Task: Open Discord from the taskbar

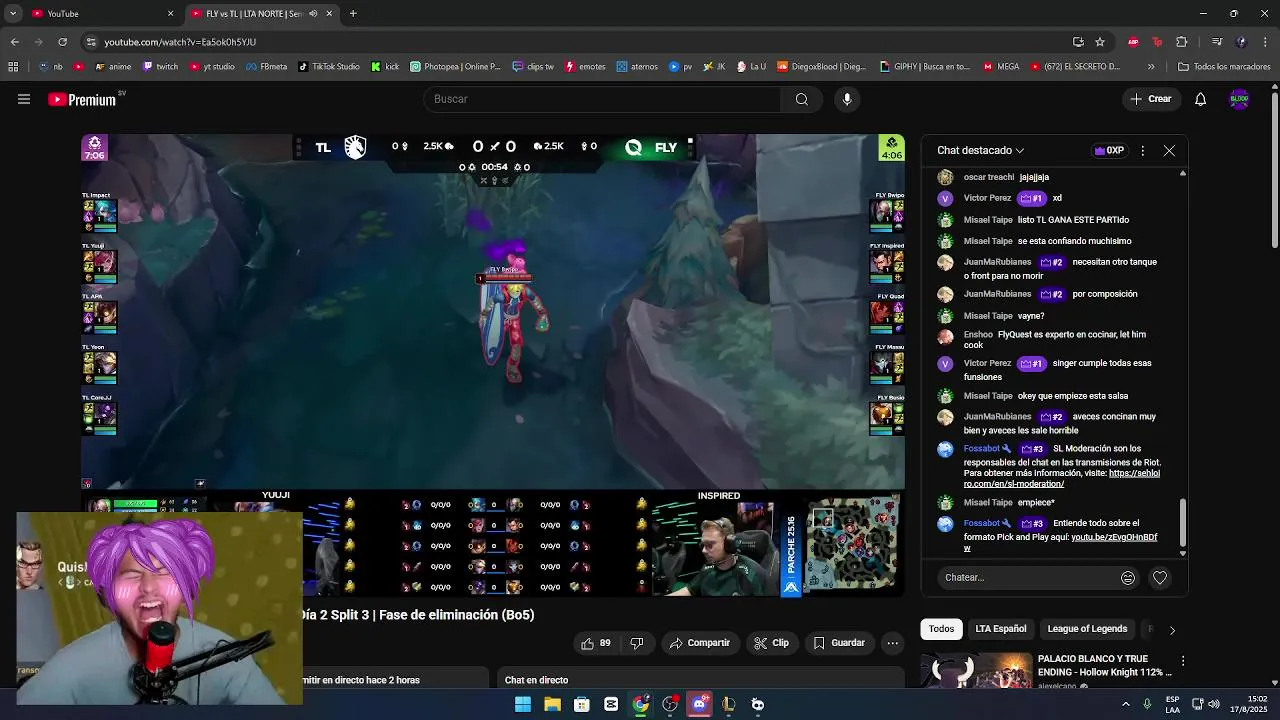Action: 699,704
